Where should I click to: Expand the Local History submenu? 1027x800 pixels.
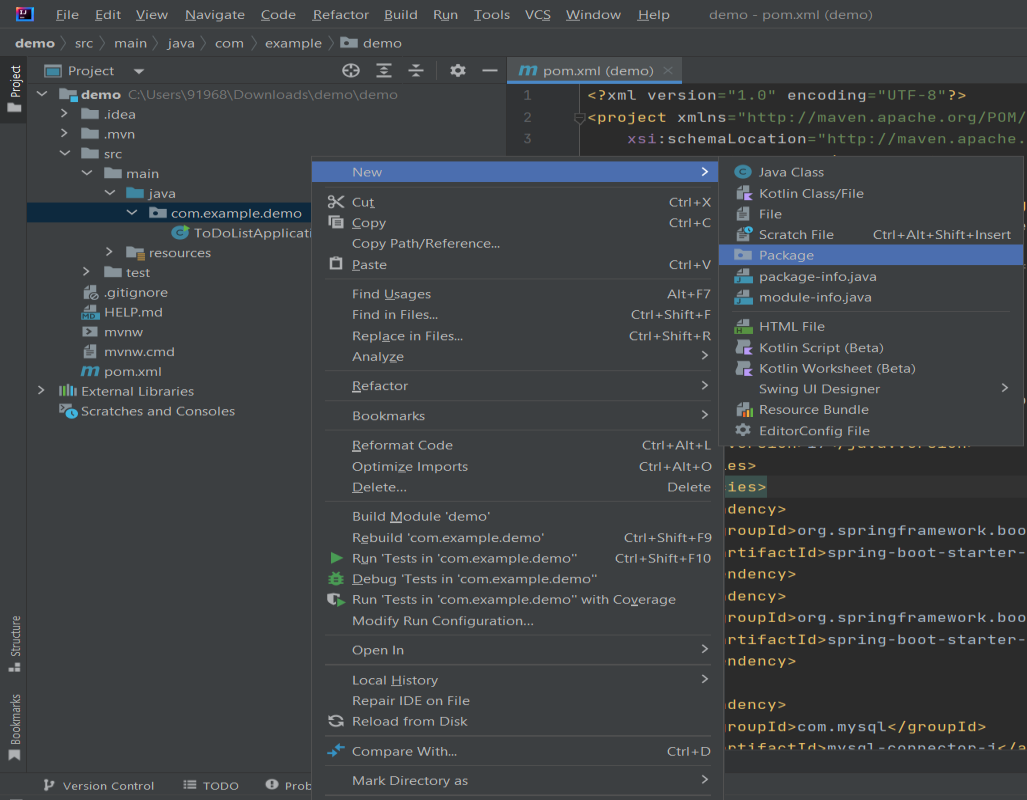point(517,680)
